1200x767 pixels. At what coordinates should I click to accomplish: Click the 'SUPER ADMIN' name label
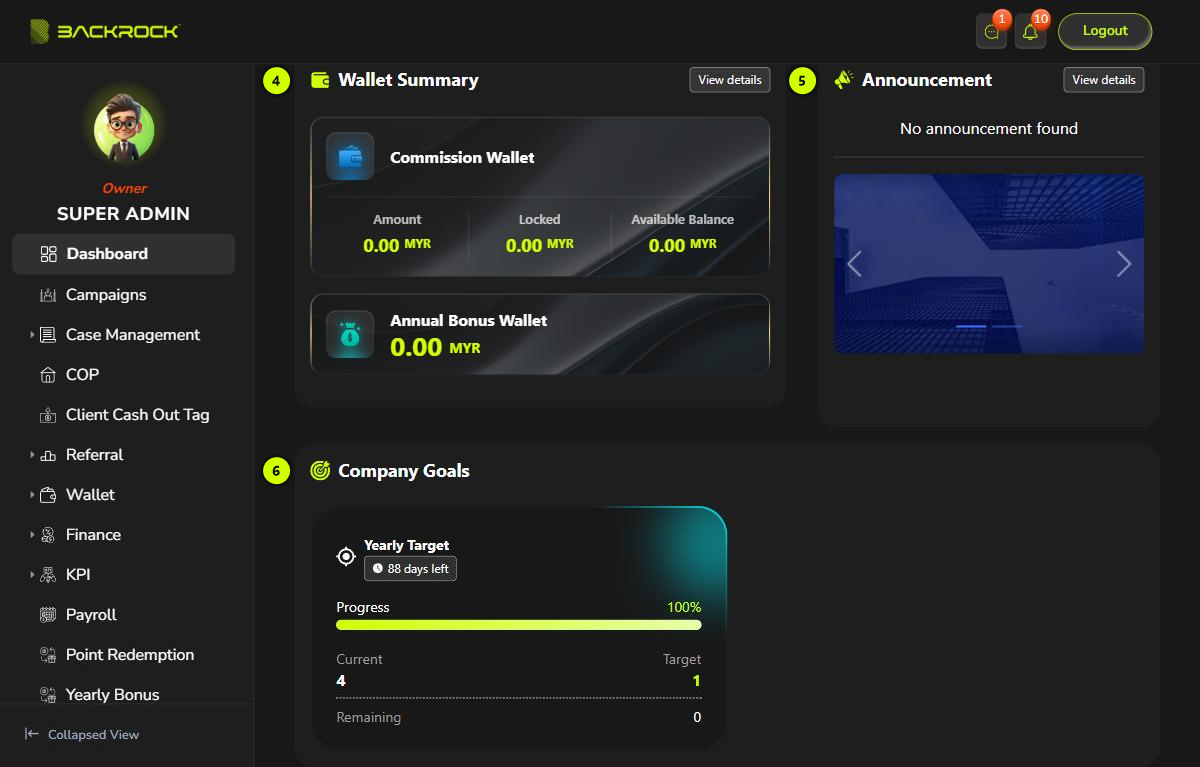pyautogui.click(x=123, y=214)
